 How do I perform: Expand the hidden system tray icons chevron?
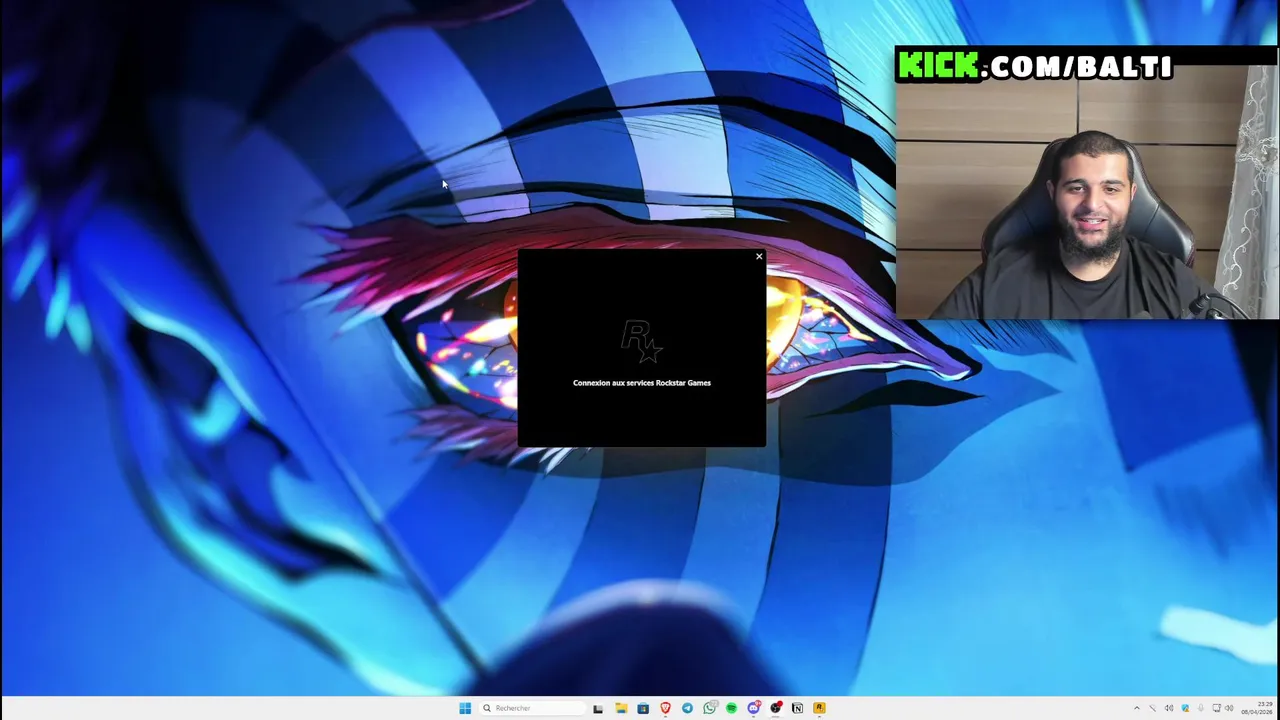(x=1137, y=708)
